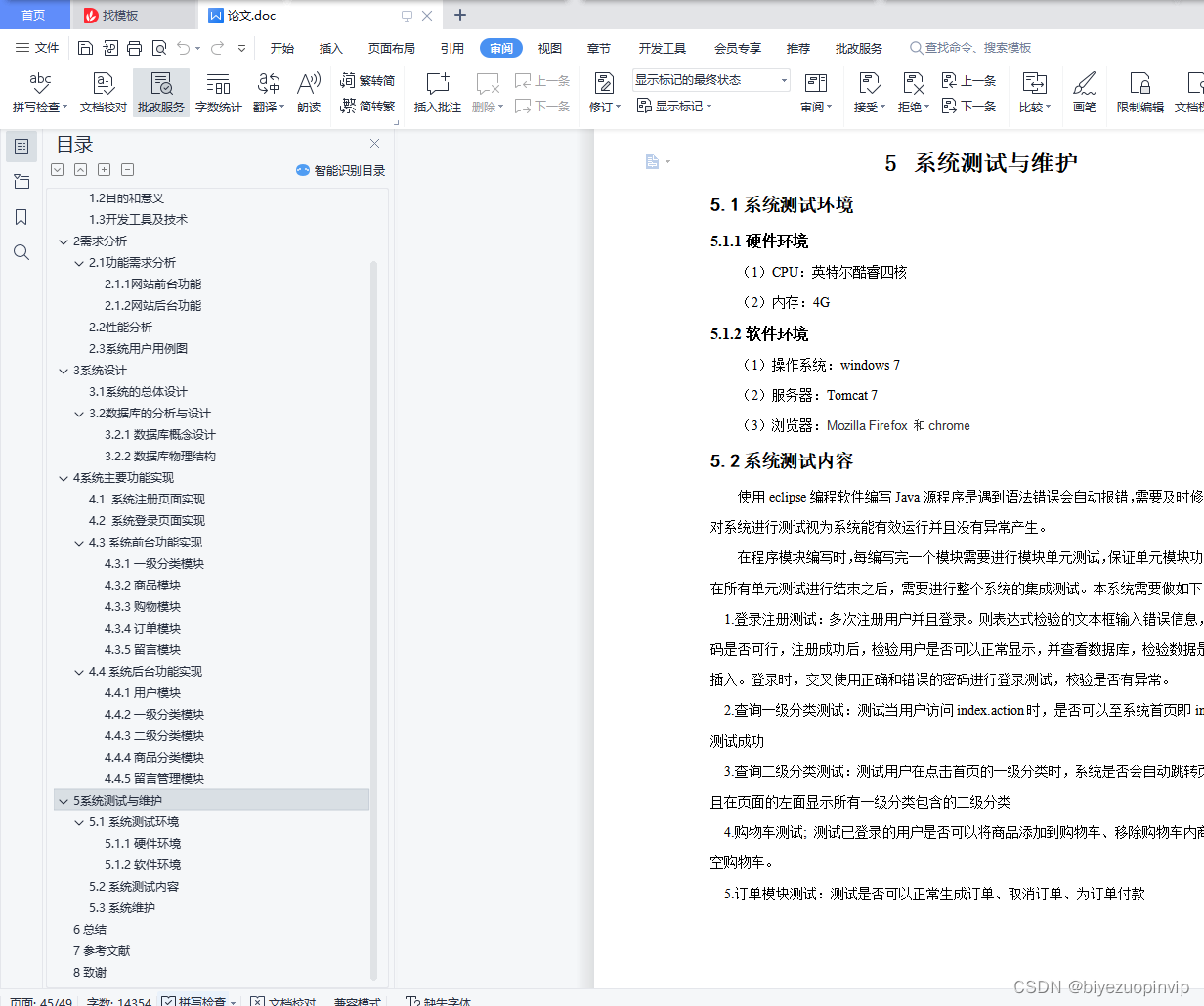Run 拼写检查 spell check tool

pos(39,93)
